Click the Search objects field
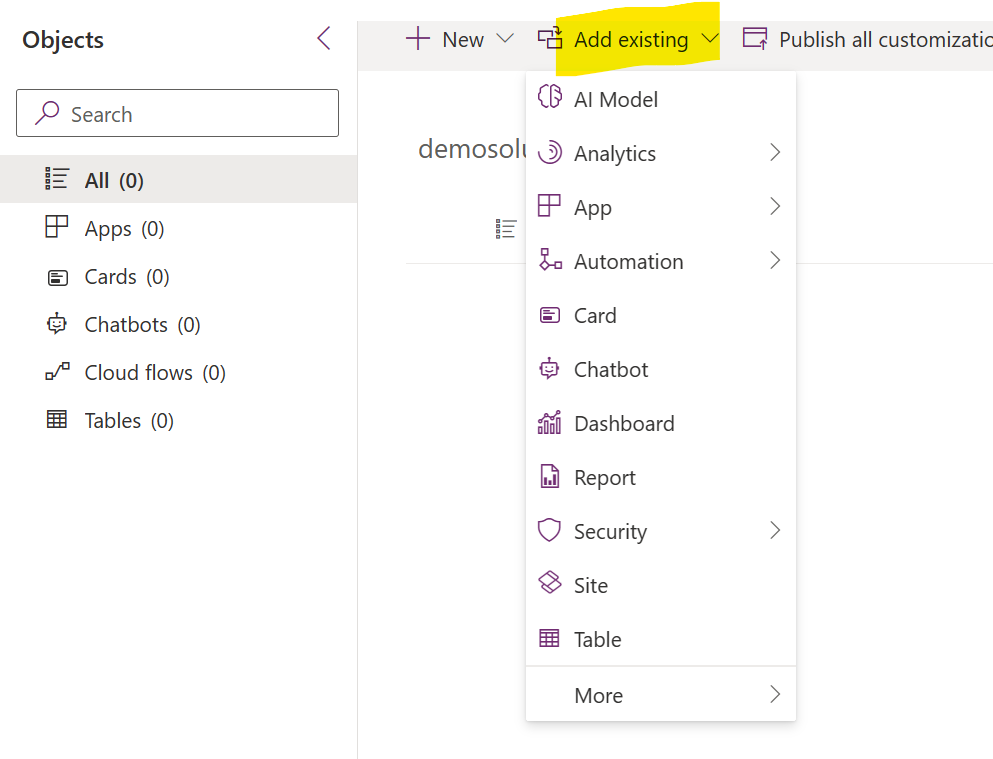The height and width of the screenshot is (759, 993). coord(177,113)
